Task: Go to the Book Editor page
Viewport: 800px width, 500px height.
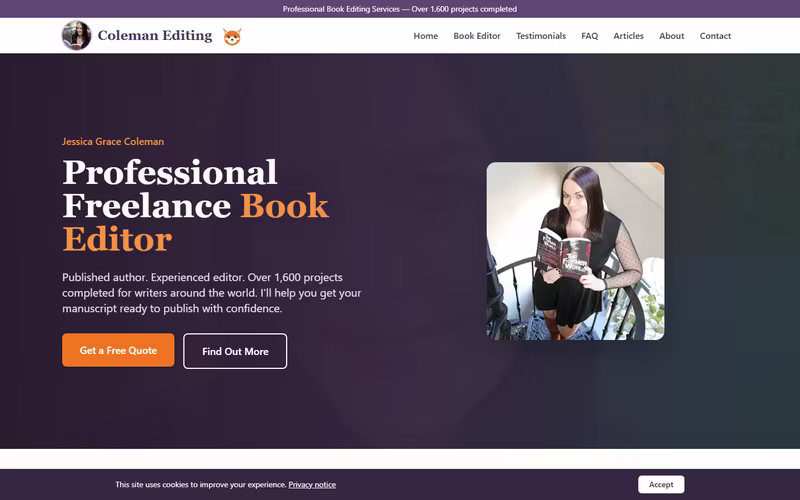Action: pos(477,36)
